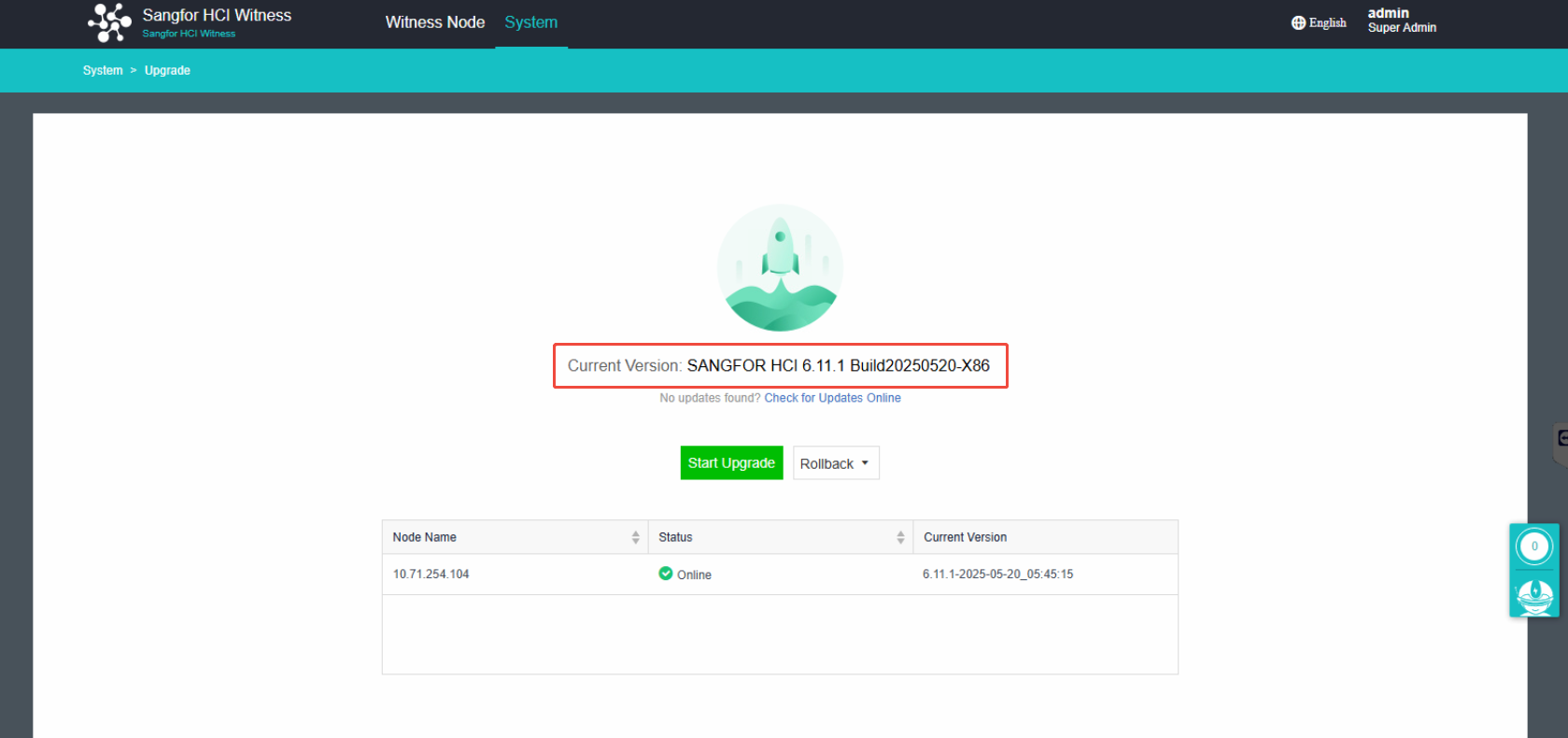Expand the Rollback dropdown
This screenshot has width=1568, height=738.
pos(836,463)
